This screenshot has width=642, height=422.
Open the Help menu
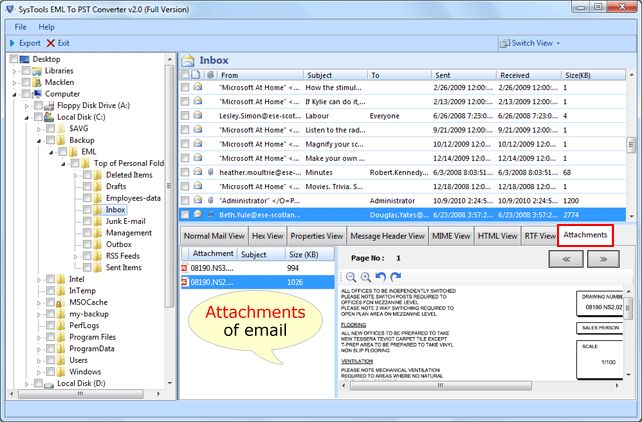46,27
